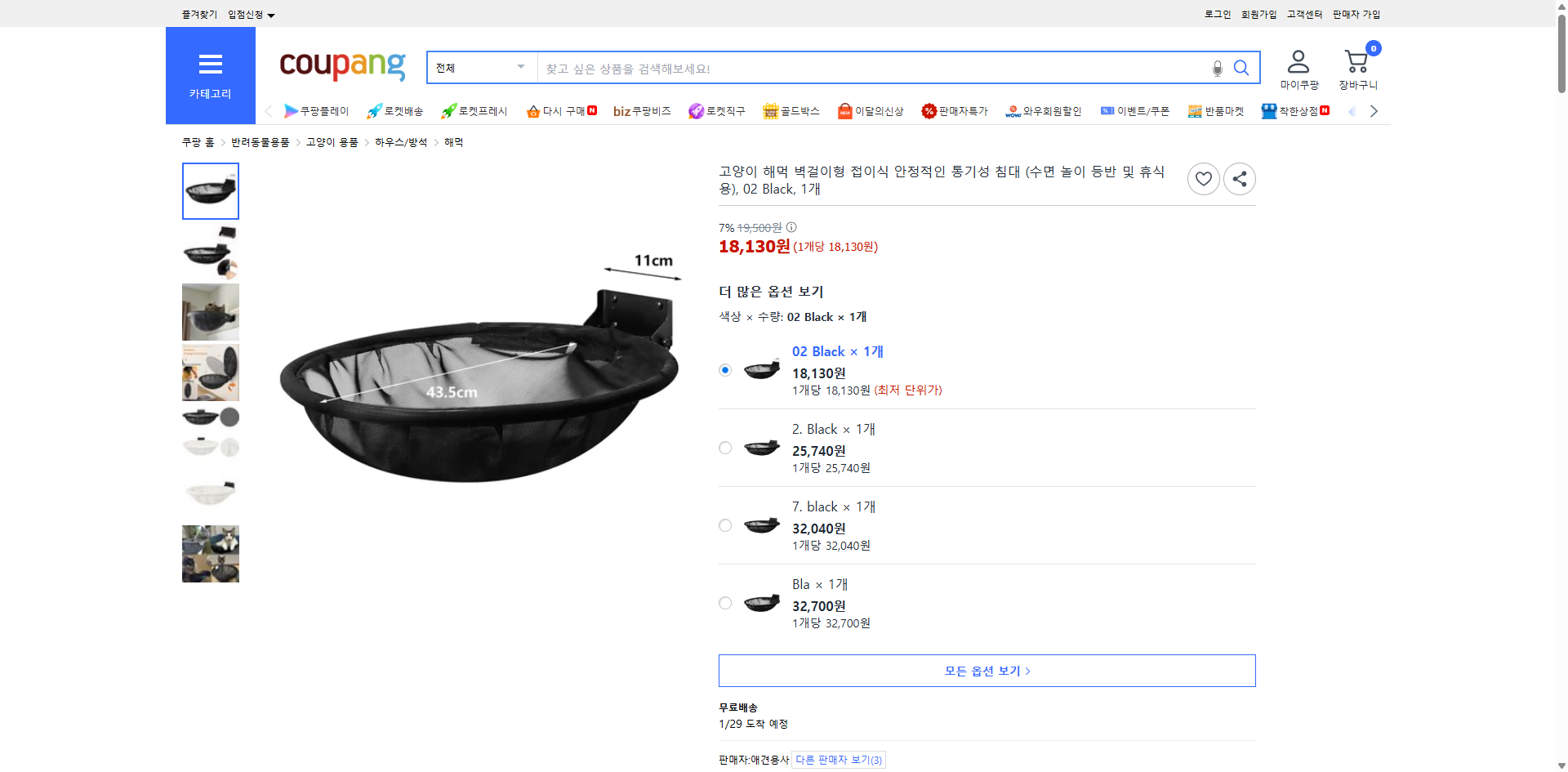Select the Bla option
The width and height of the screenshot is (1568, 772).
tap(724, 603)
